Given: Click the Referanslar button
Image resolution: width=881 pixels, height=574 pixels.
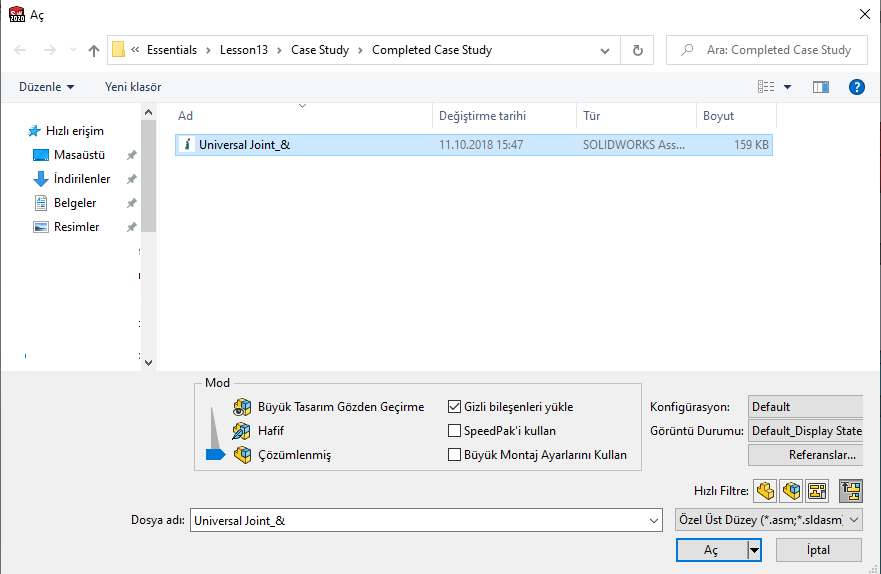Looking at the screenshot, I should point(805,455).
